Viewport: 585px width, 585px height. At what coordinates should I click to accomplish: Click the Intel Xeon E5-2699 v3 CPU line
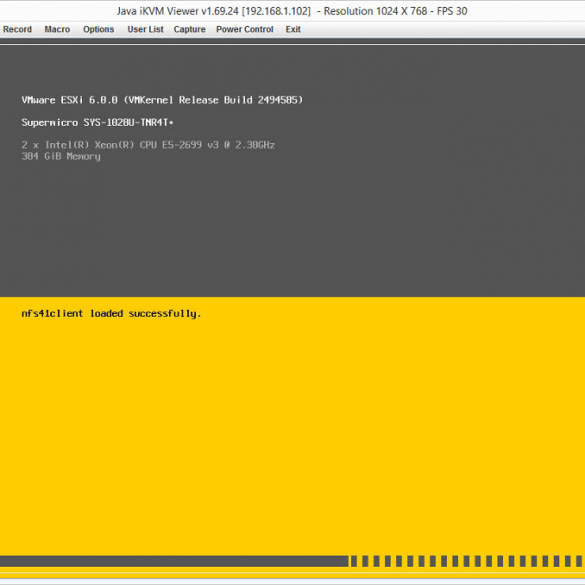click(x=148, y=145)
